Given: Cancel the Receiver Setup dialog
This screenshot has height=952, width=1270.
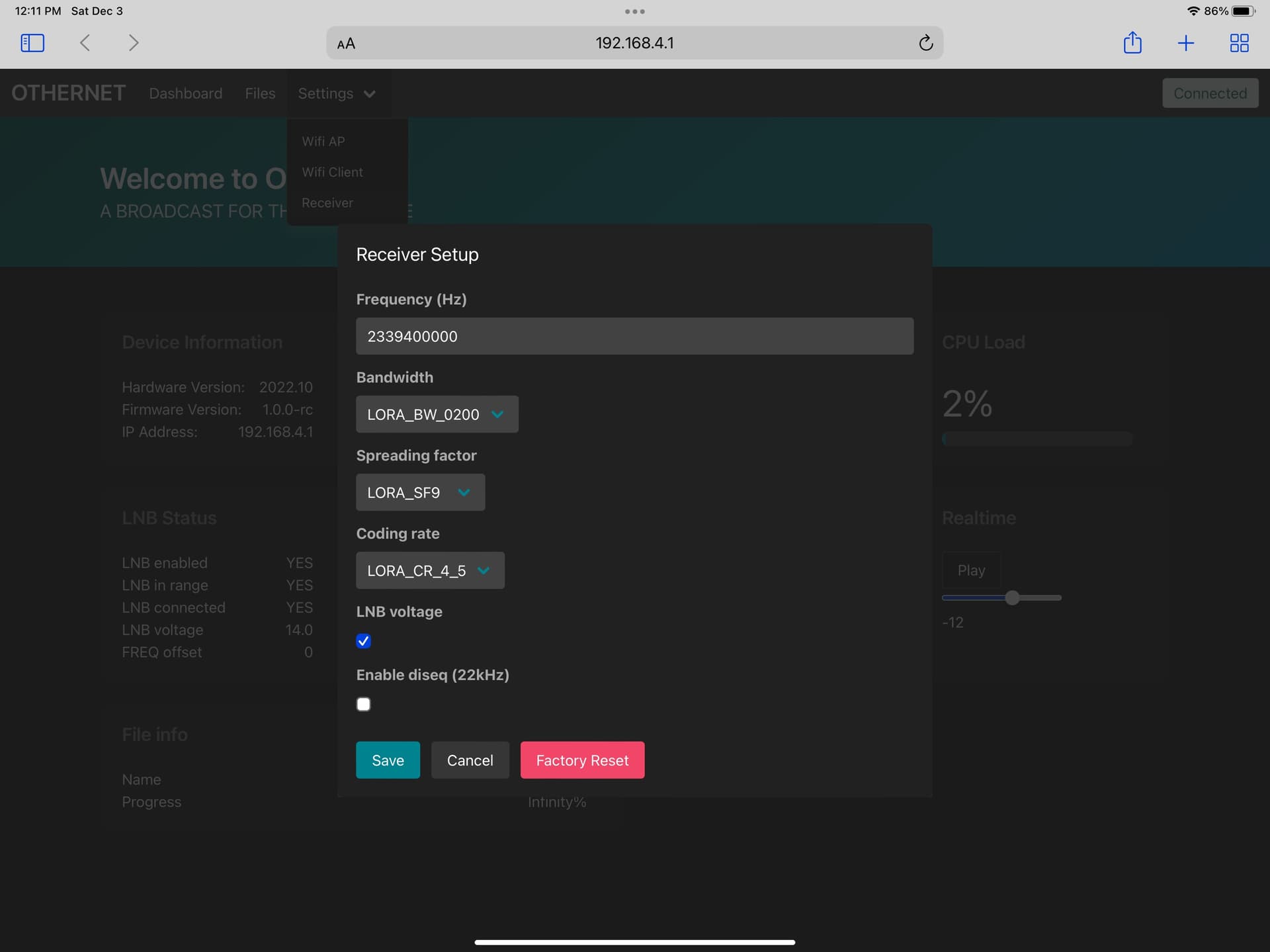Looking at the screenshot, I should pyautogui.click(x=470, y=760).
